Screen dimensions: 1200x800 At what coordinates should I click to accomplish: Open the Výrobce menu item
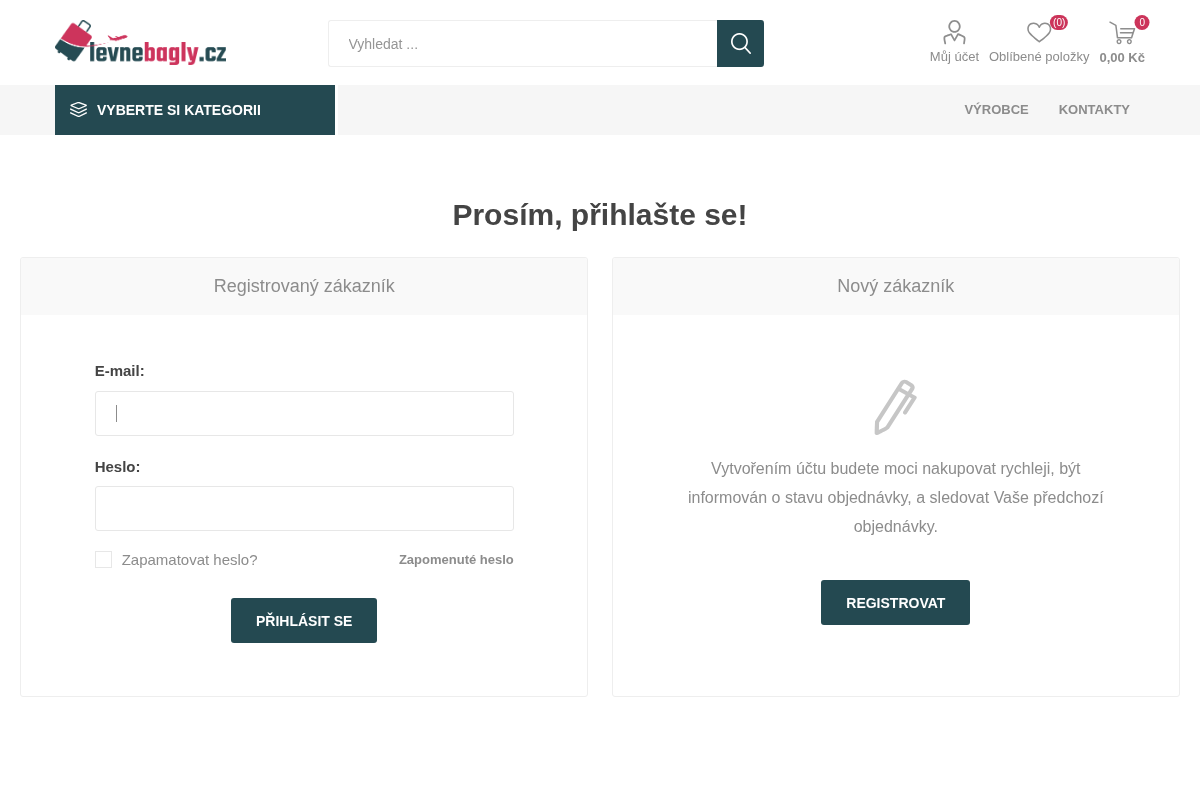coord(996,110)
